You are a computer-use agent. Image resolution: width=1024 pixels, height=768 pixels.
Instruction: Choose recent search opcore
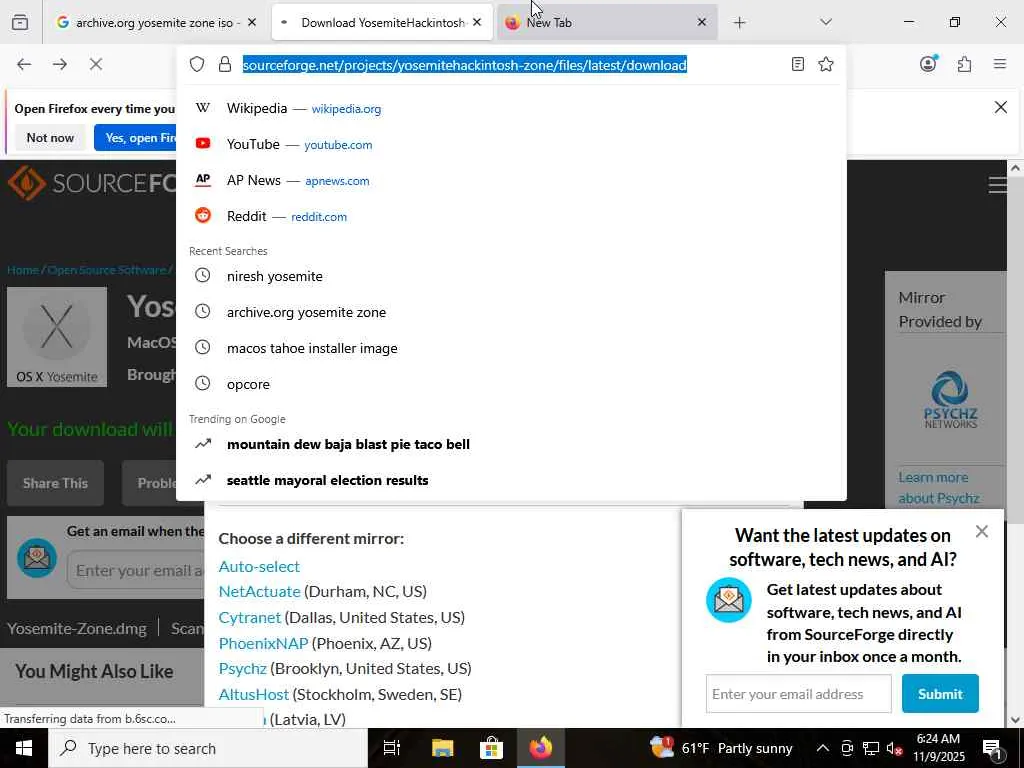tap(511, 384)
